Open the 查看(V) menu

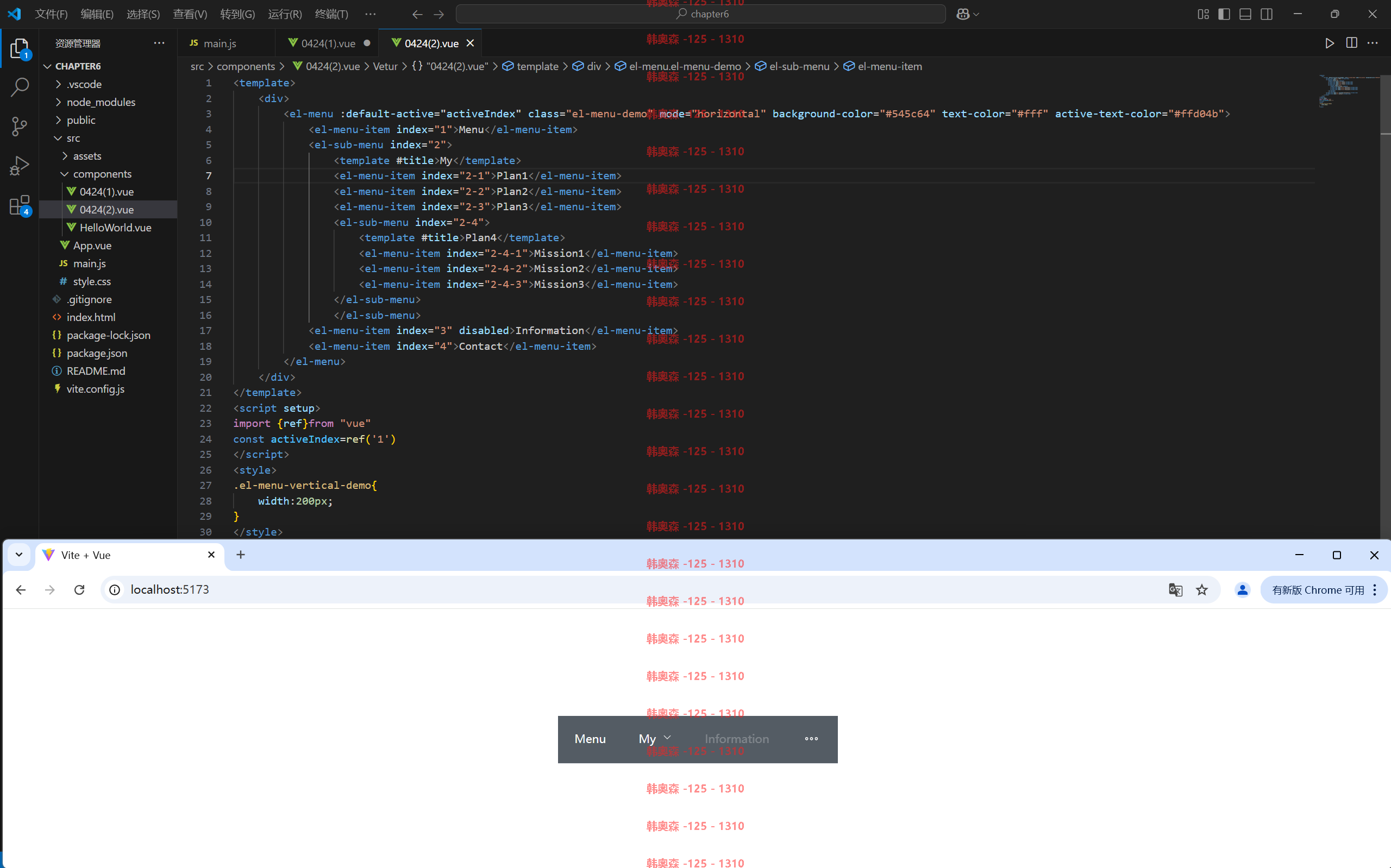(190, 14)
